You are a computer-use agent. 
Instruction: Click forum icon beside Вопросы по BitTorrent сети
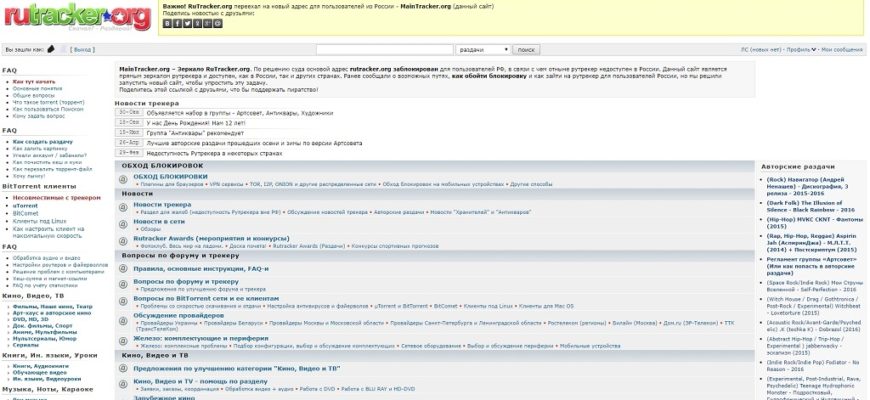coord(123,301)
